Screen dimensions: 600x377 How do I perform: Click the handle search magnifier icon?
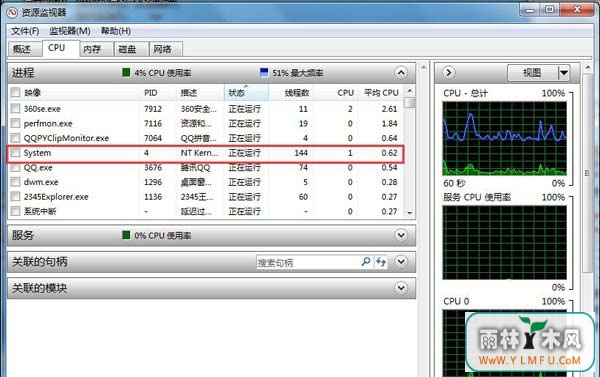[366, 262]
